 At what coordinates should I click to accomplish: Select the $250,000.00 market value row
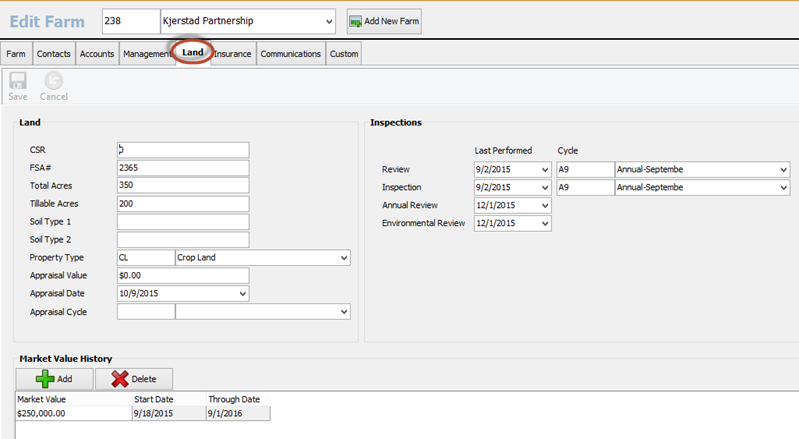72,412
